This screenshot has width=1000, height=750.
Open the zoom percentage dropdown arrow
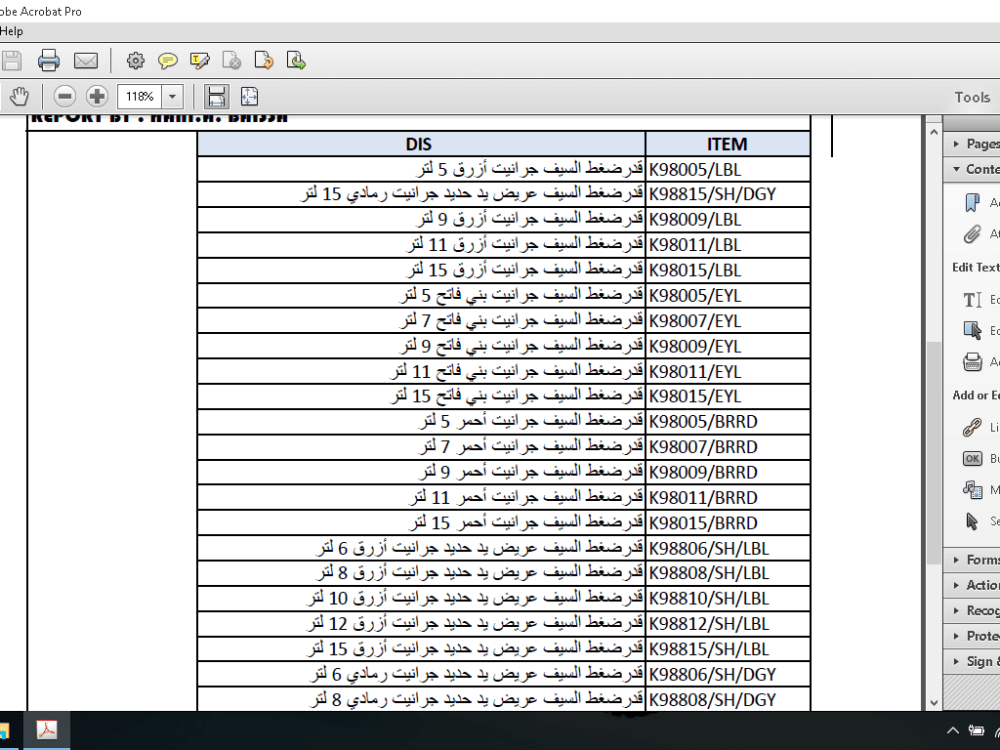pyautogui.click(x=172, y=97)
